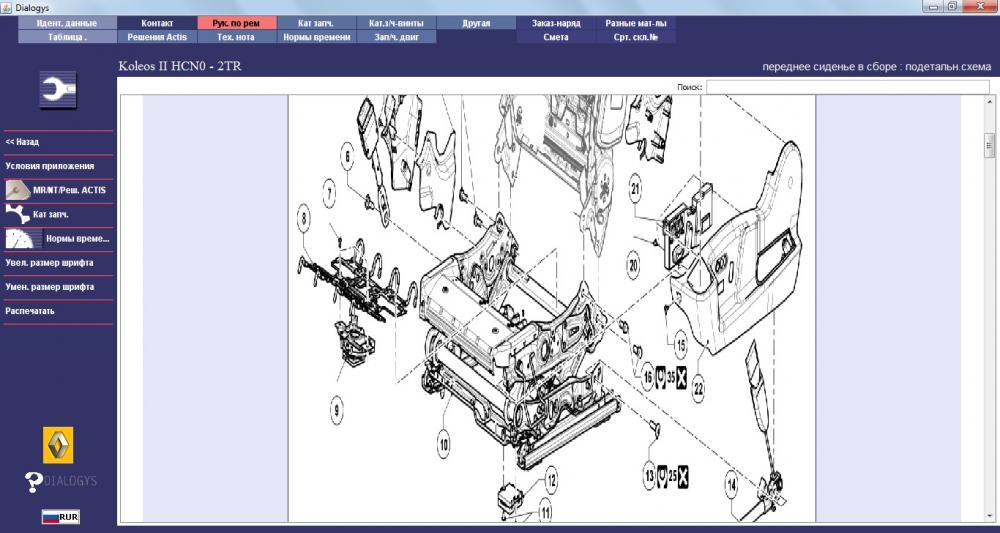Open the Разные мат-лы tab
Screen dimensions: 1000x533
[x=636, y=23]
